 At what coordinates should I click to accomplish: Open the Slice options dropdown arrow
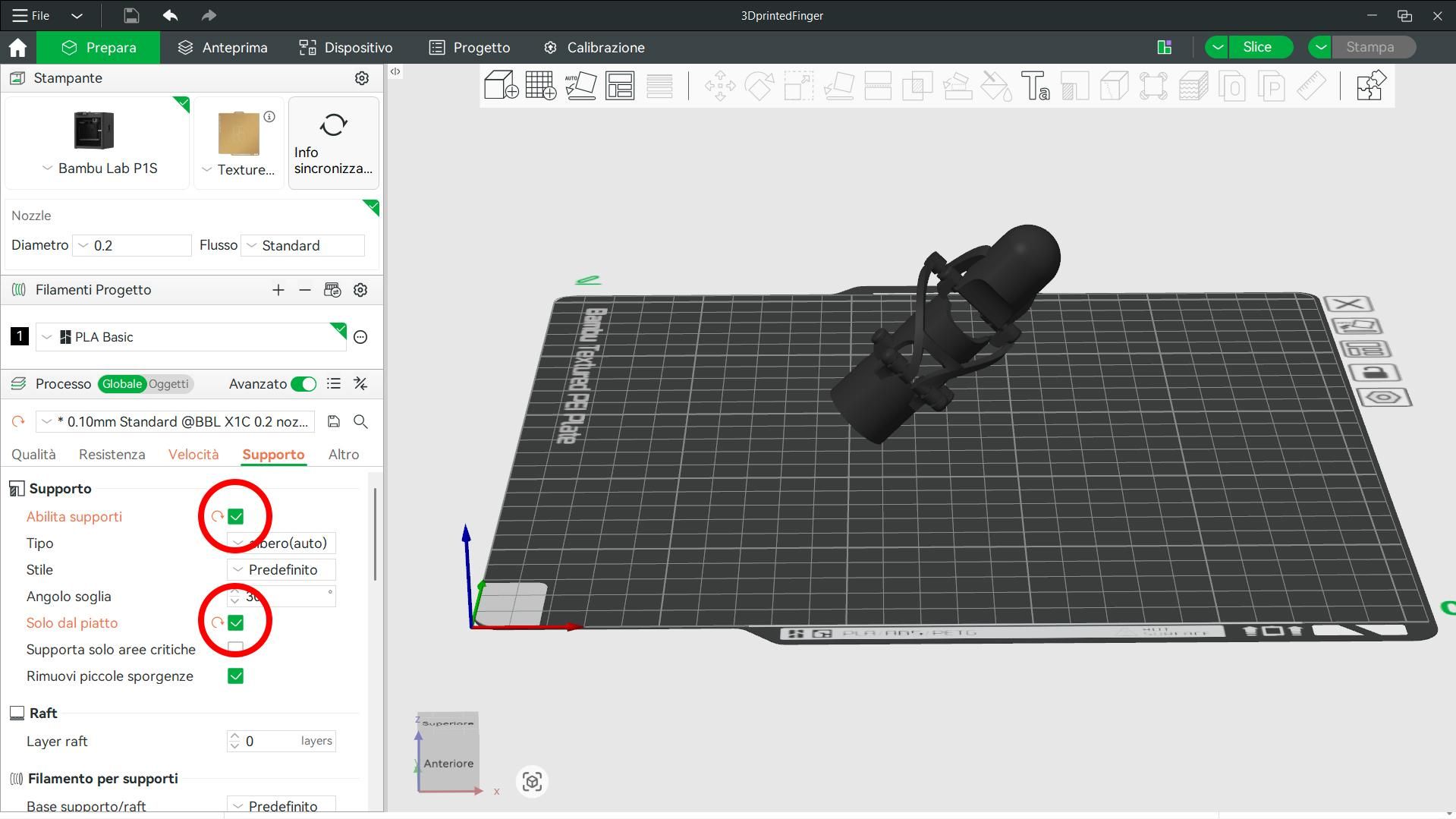[1217, 47]
